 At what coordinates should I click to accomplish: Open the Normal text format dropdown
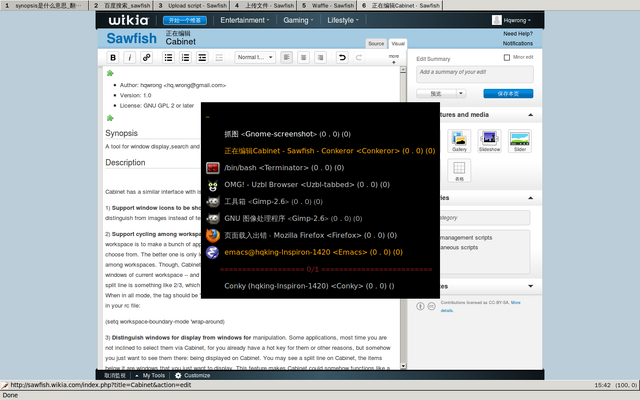(x=255, y=58)
